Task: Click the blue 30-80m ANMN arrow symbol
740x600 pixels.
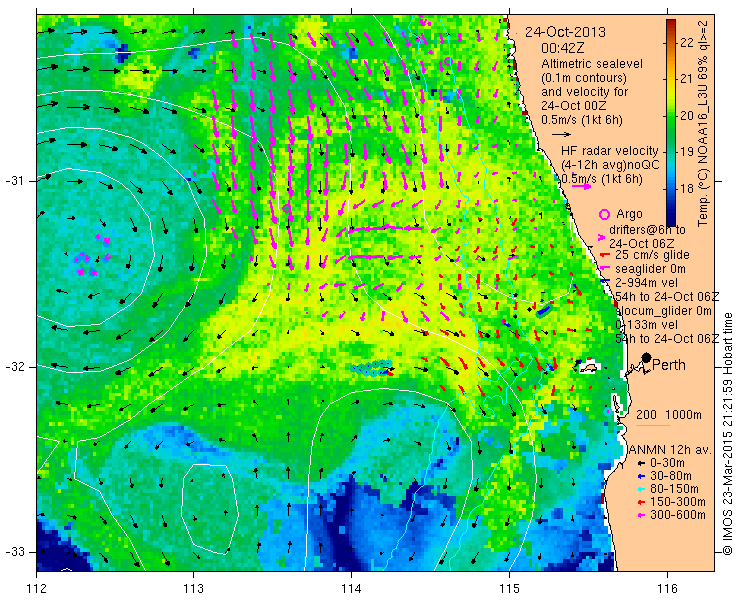Action: click(641, 476)
